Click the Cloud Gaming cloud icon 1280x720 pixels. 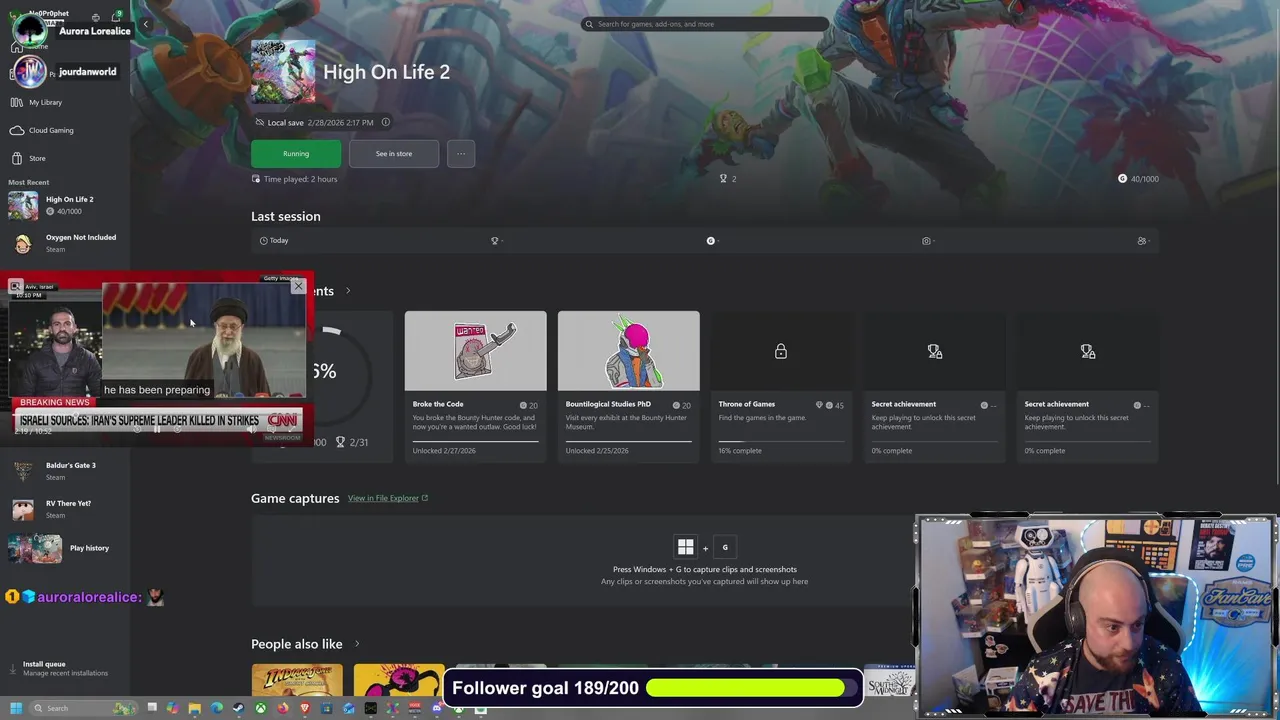coord(17,130)
